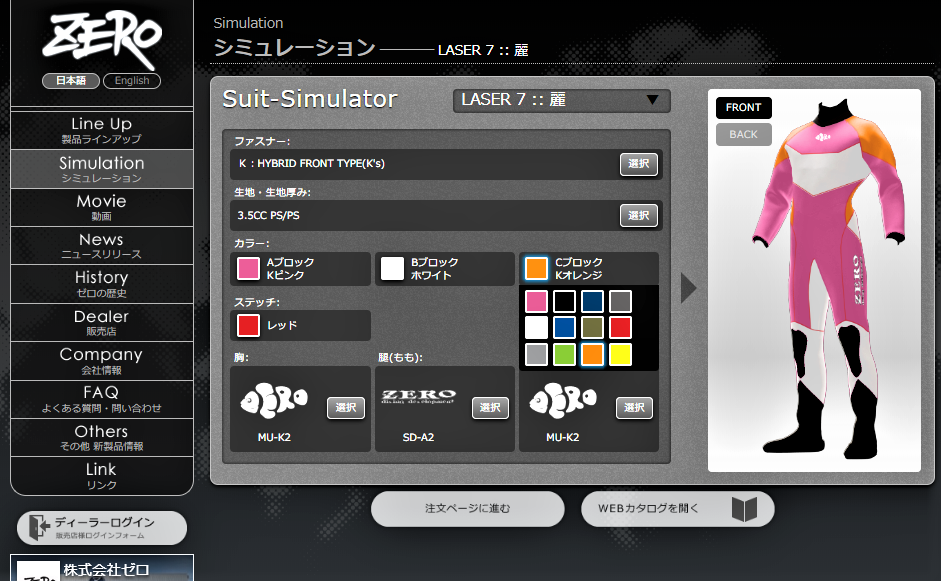Pick the navy blue swatch in the palette
941x581 pixels.
tap(592, 301)
